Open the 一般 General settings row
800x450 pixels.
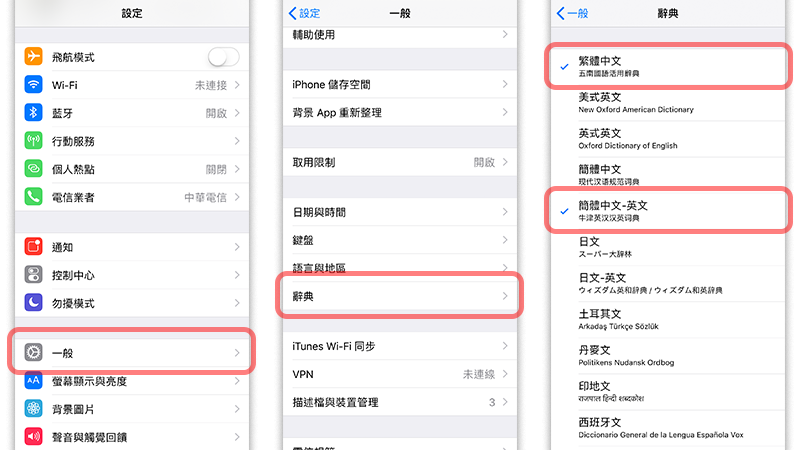(x=132, y=353)
